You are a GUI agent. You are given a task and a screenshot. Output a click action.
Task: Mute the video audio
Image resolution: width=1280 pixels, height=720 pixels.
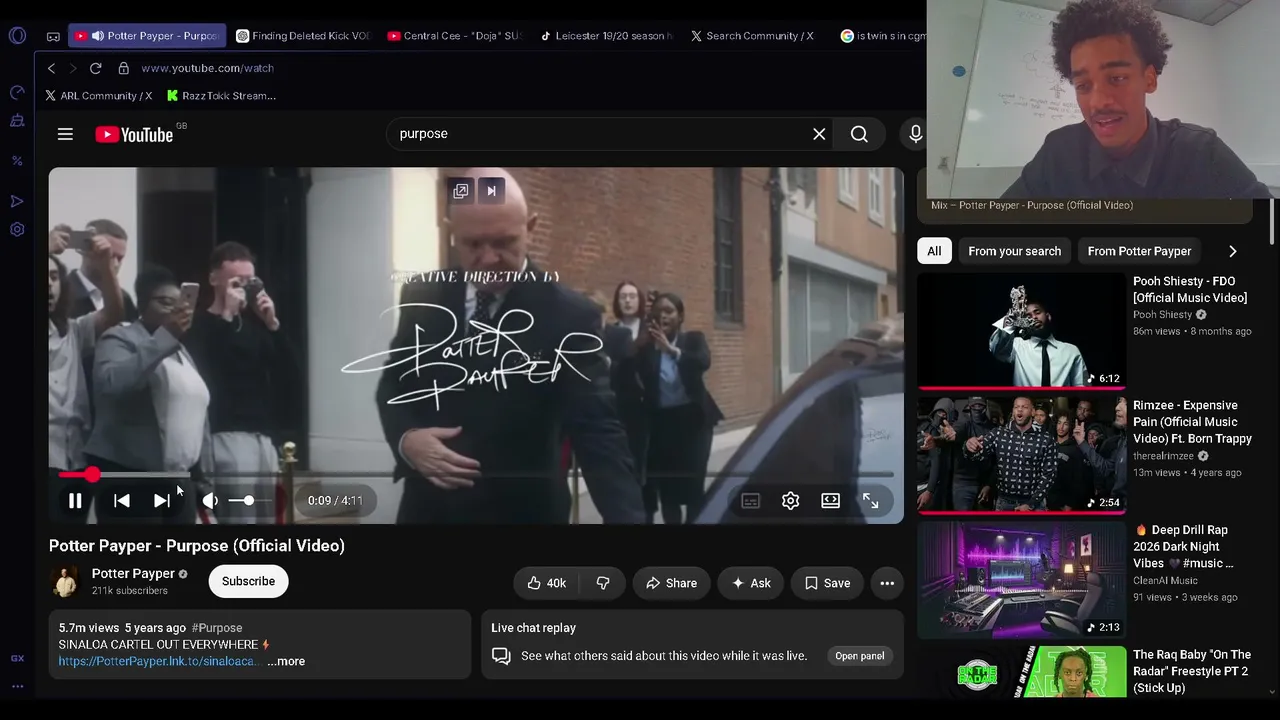[210, 501]
